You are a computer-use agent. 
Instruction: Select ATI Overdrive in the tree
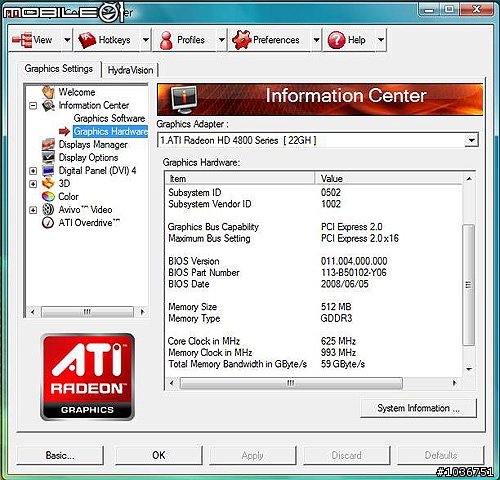(x=89, y=223)
